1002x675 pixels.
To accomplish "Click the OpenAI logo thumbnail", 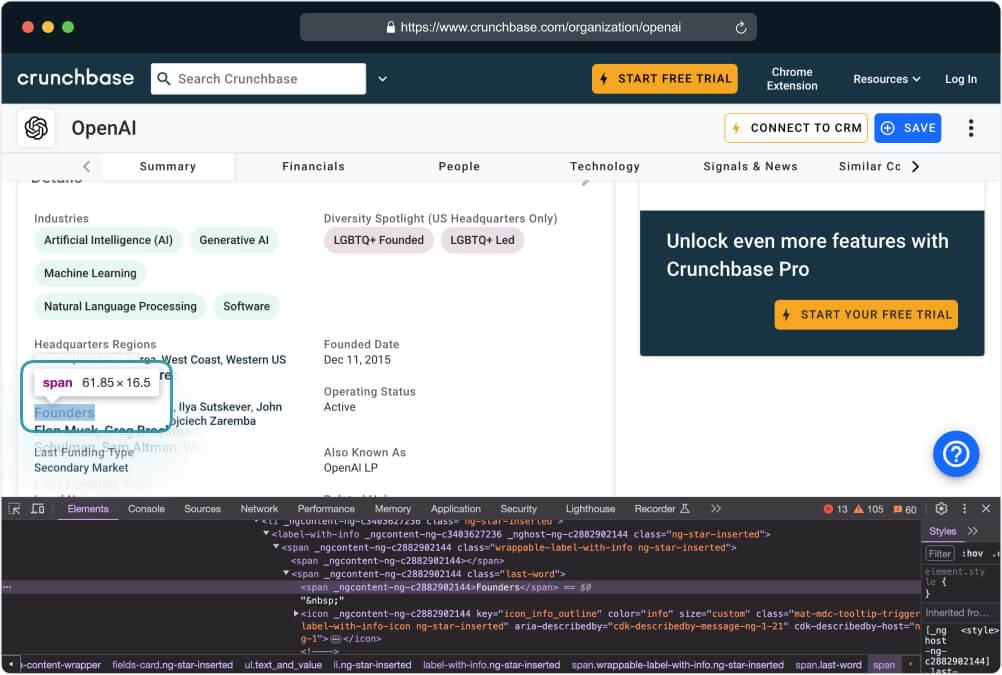I will (x=37, y=128).
